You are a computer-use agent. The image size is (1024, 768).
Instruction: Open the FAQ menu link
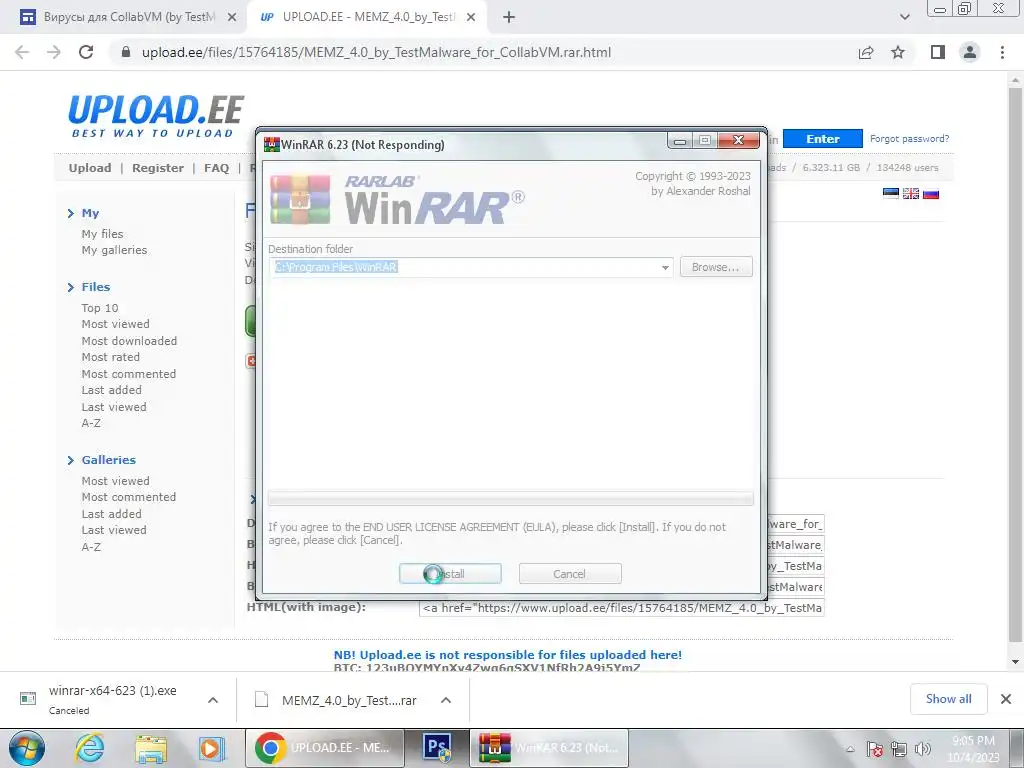click(x=216, y=168)
